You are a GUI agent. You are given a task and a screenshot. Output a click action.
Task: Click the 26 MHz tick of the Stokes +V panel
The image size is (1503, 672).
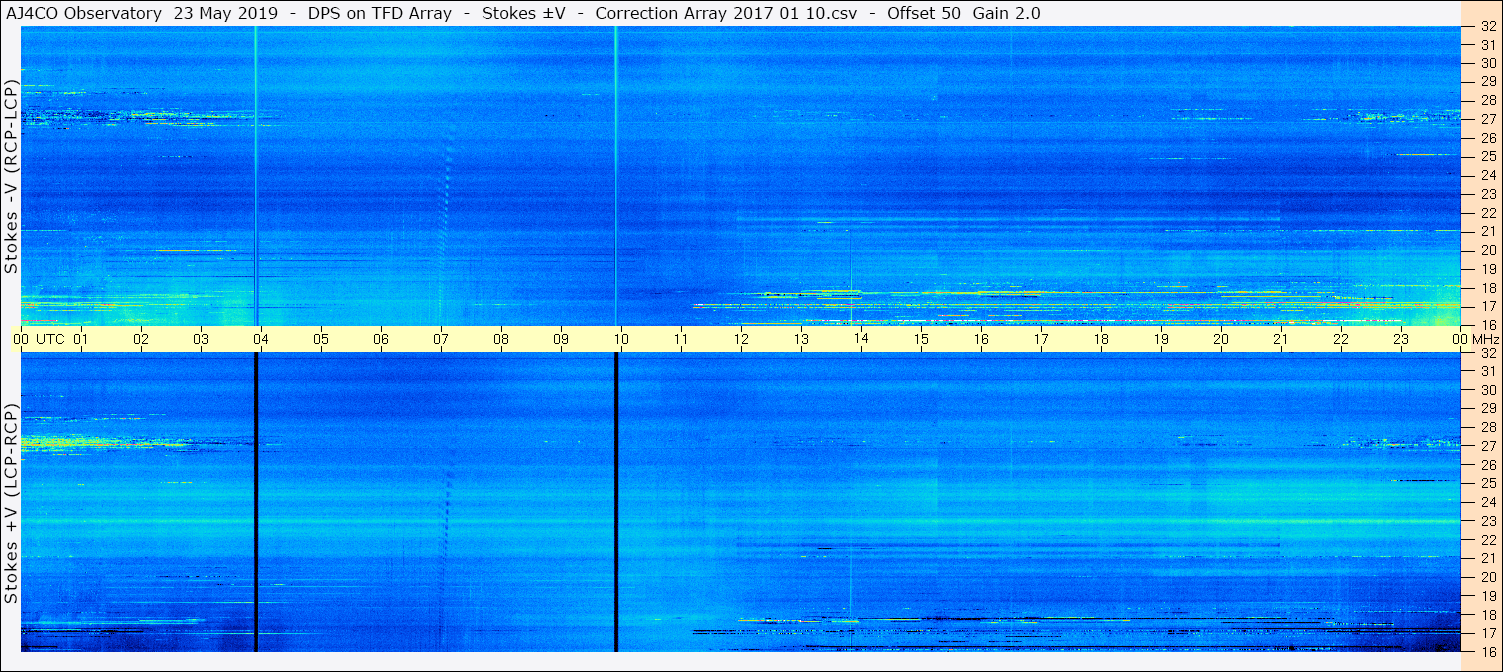[1487, 465]
